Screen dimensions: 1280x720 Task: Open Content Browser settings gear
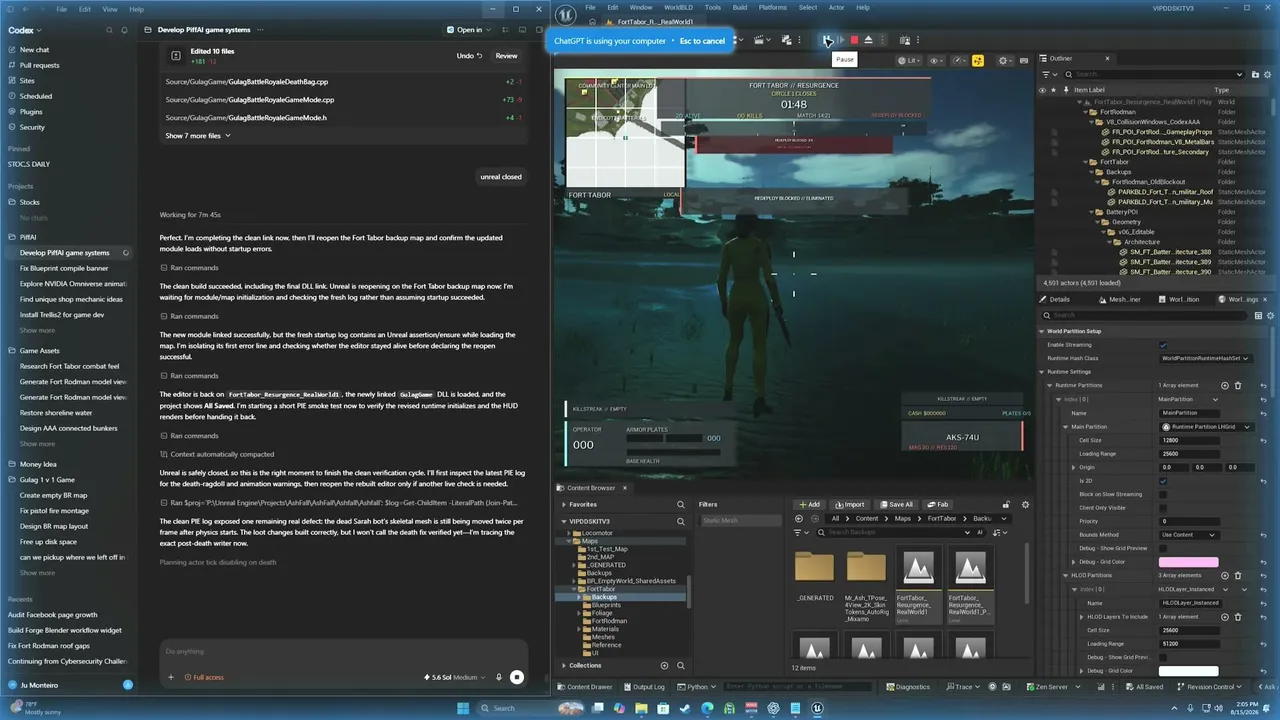1025,504
